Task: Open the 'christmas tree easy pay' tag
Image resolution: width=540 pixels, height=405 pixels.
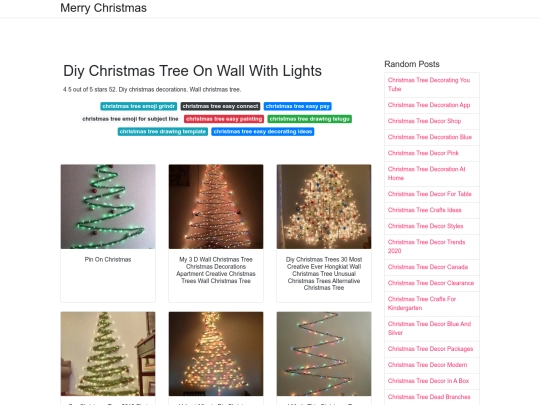Action: 298,106
